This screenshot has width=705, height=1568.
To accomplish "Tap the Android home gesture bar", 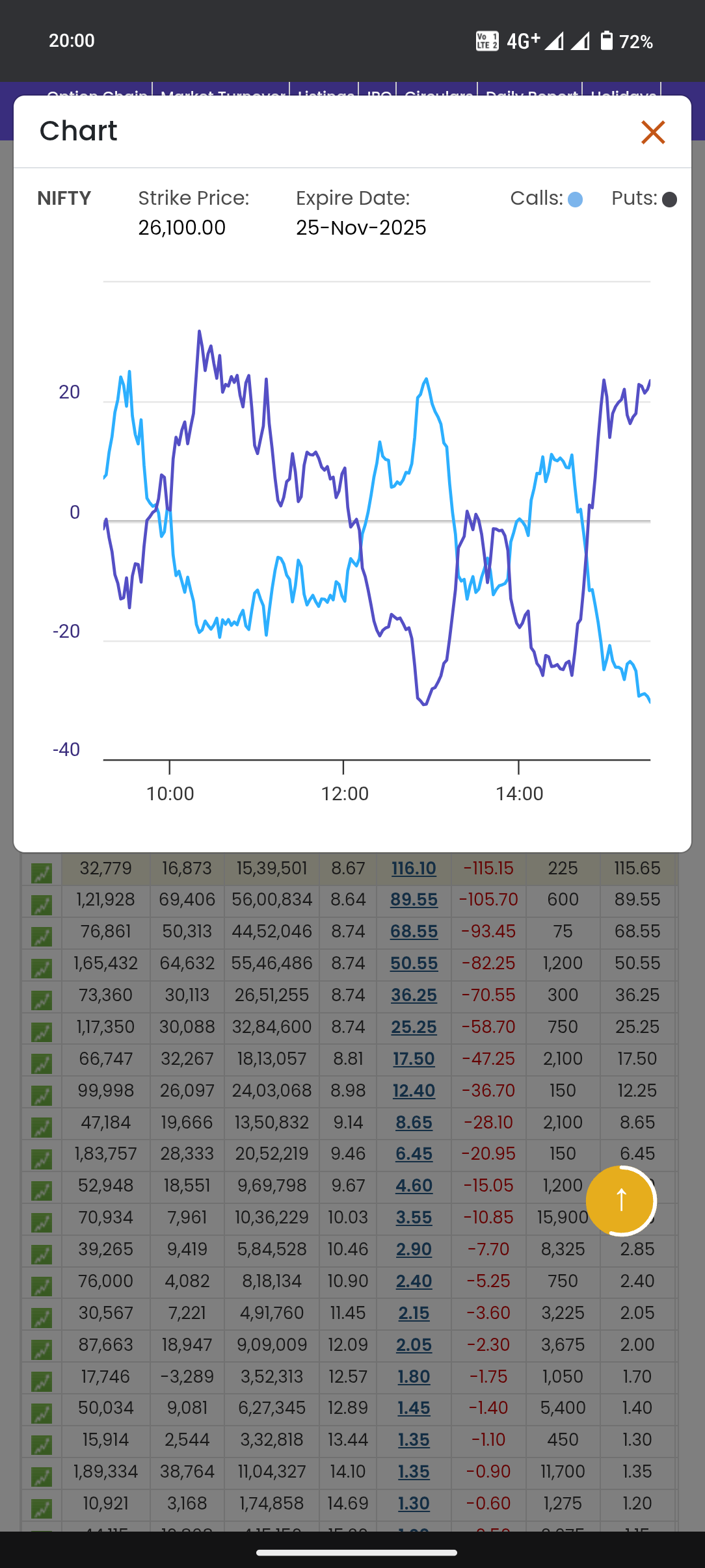I will click(356, 1552).
